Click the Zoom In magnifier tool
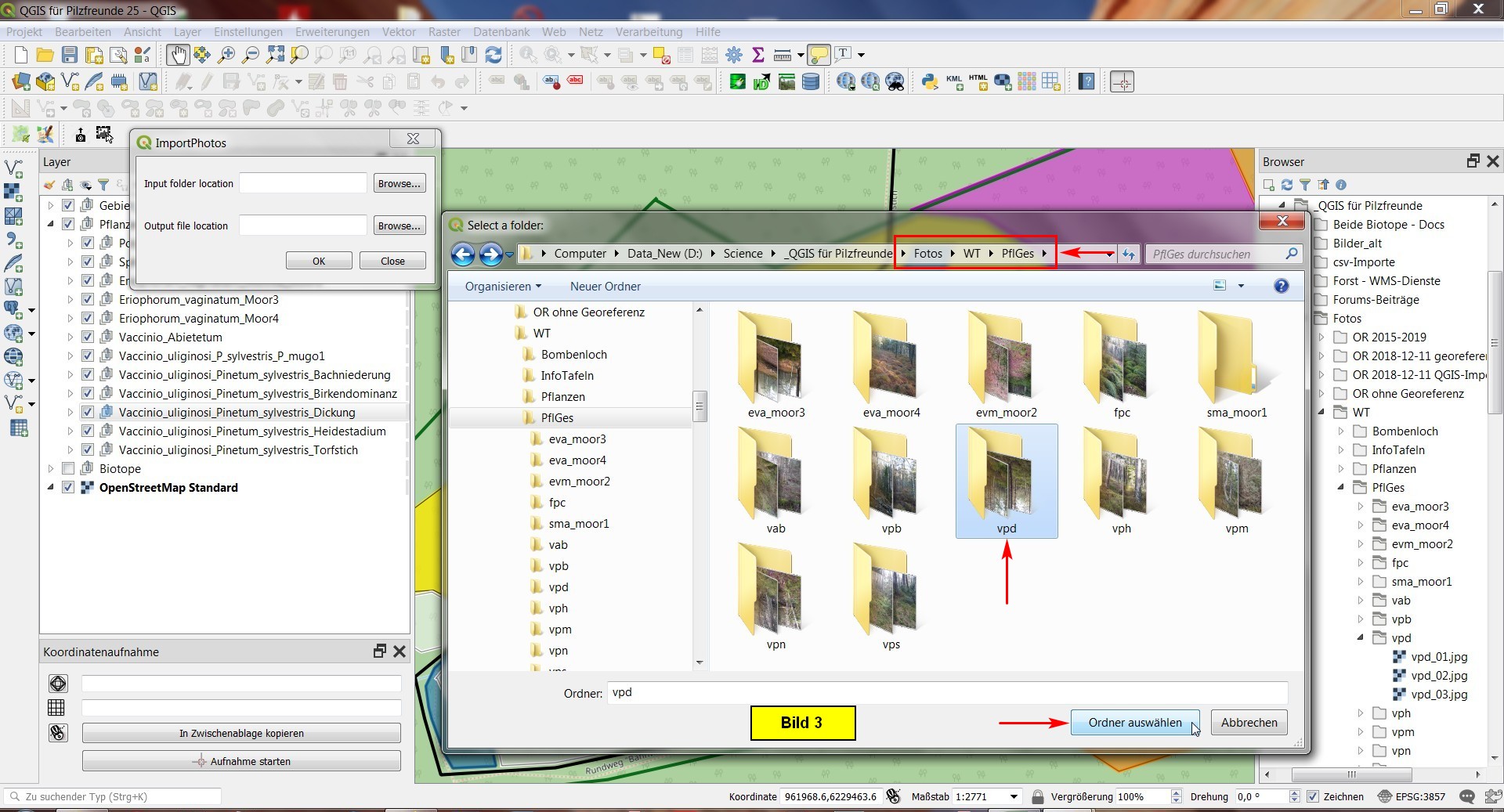This screenshot has height=812, width=1504. point(226,55)
